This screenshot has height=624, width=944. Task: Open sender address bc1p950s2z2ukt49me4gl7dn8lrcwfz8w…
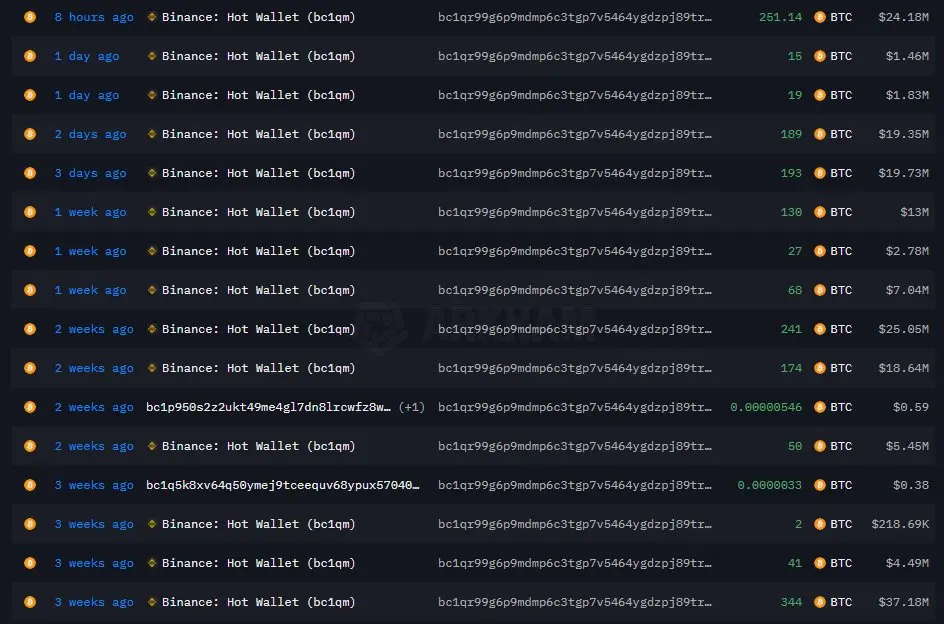click(269, 407)
